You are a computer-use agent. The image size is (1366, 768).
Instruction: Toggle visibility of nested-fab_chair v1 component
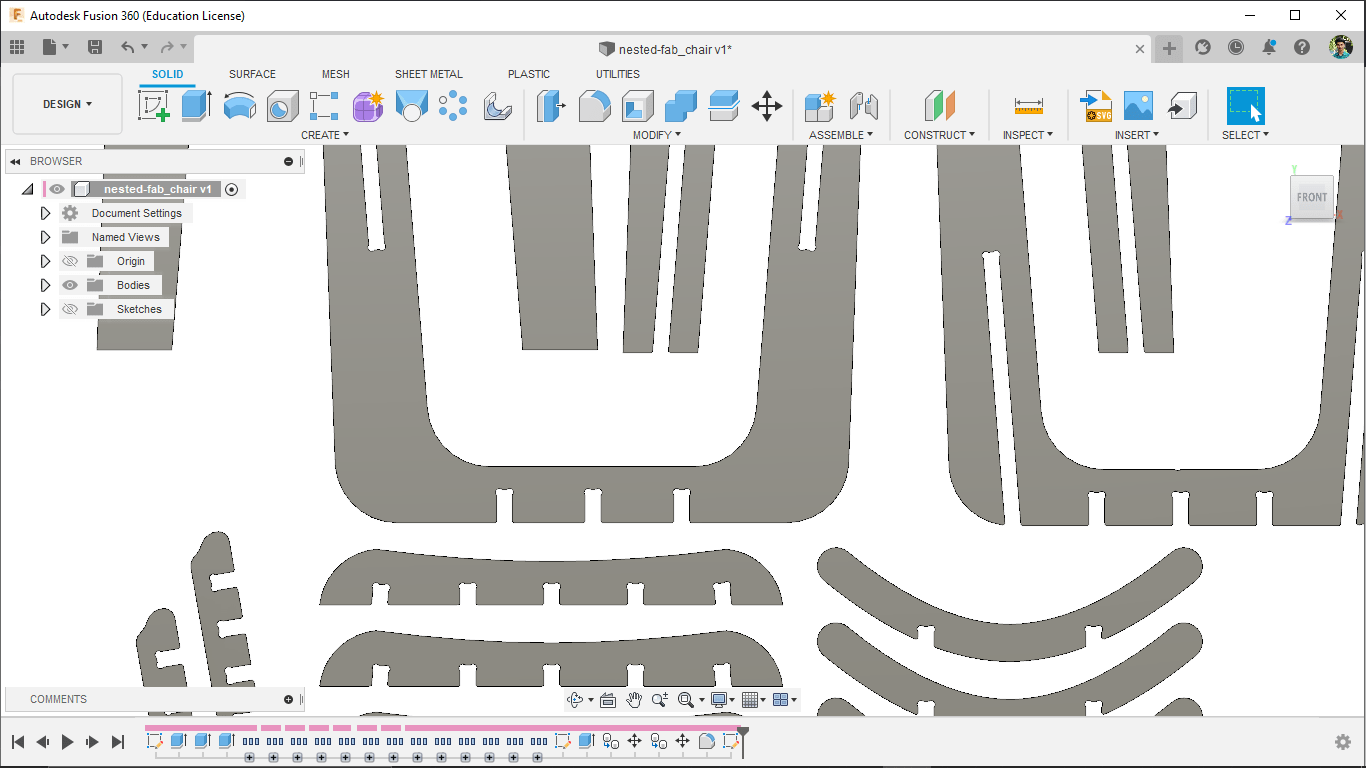click(x=58, y=189)
